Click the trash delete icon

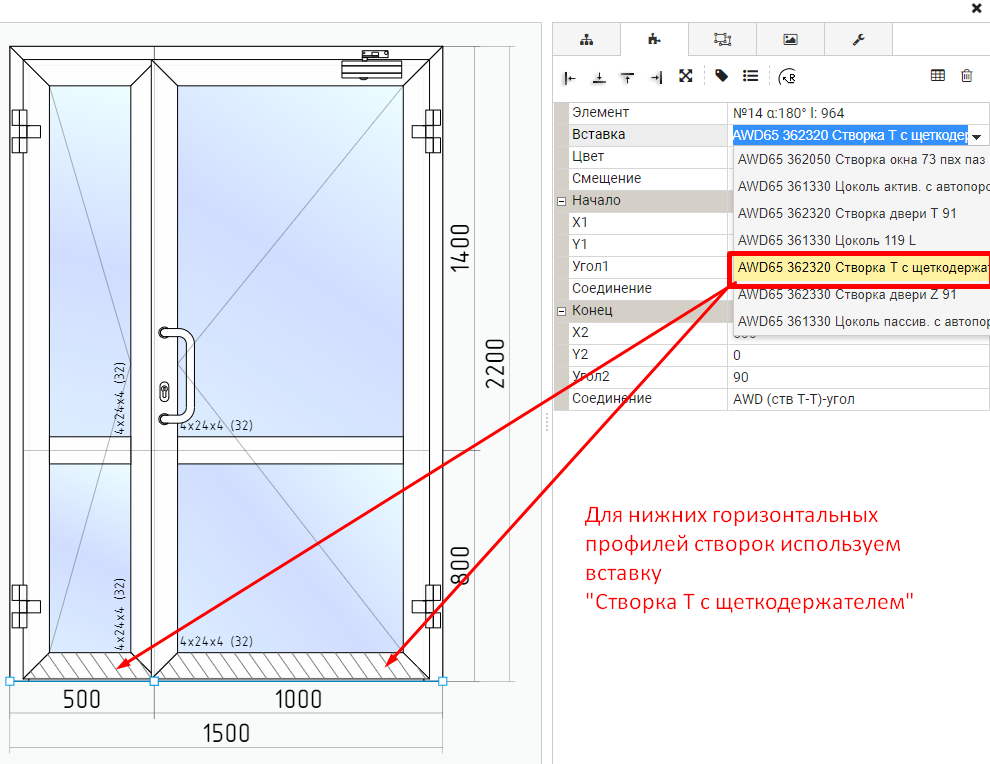click(x=967, y=76)
